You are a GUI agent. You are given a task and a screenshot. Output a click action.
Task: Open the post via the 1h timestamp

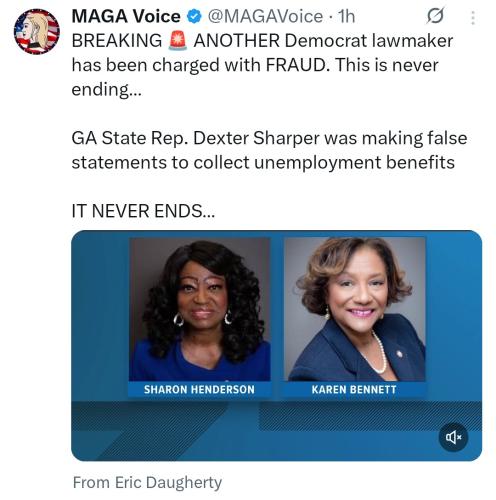[x=346, y=16]
